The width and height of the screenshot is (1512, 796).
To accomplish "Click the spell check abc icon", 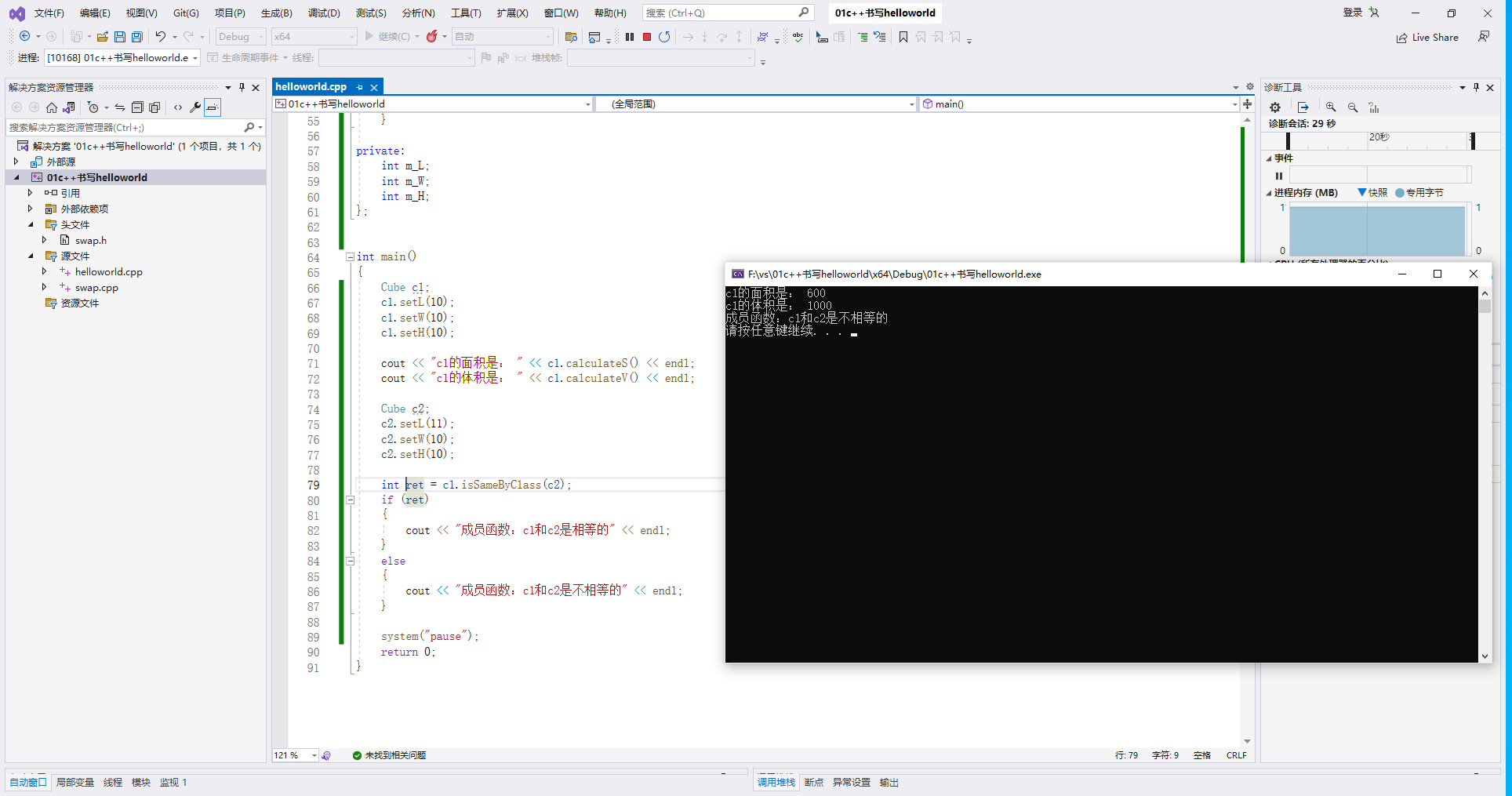I will pos(798,37).
